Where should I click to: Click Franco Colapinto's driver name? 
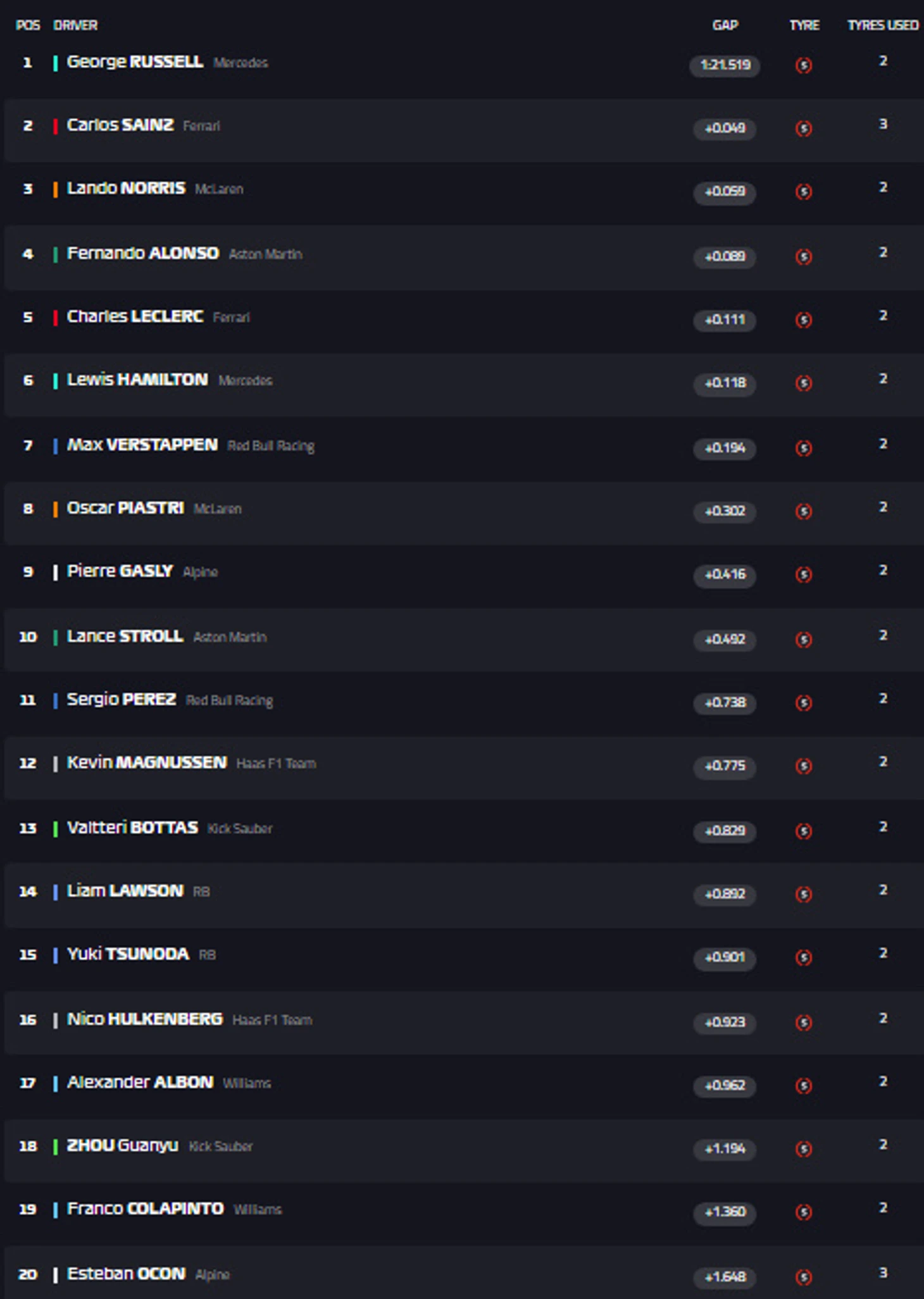point(145,1209)
